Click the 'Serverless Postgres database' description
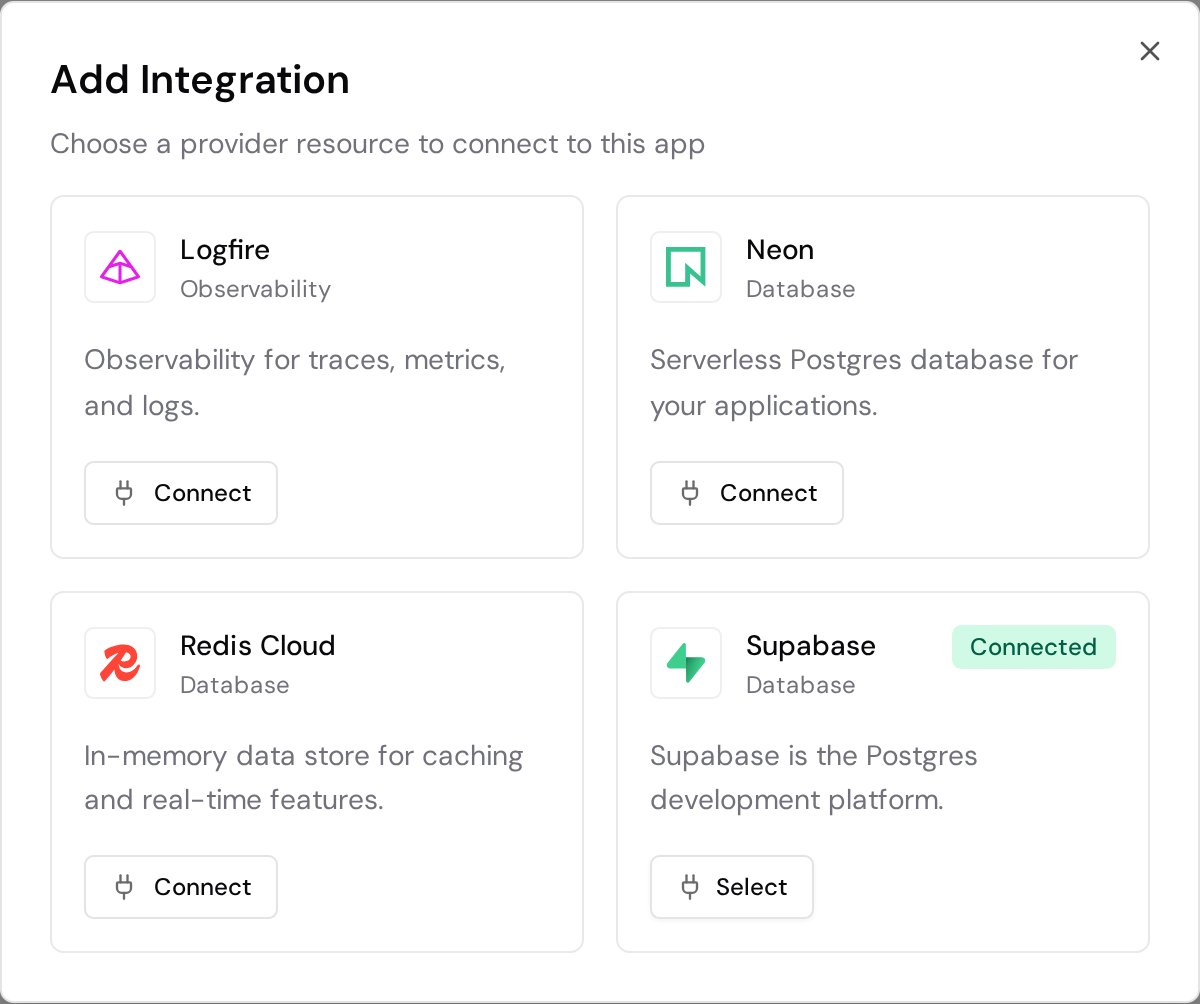 [864, 383]
